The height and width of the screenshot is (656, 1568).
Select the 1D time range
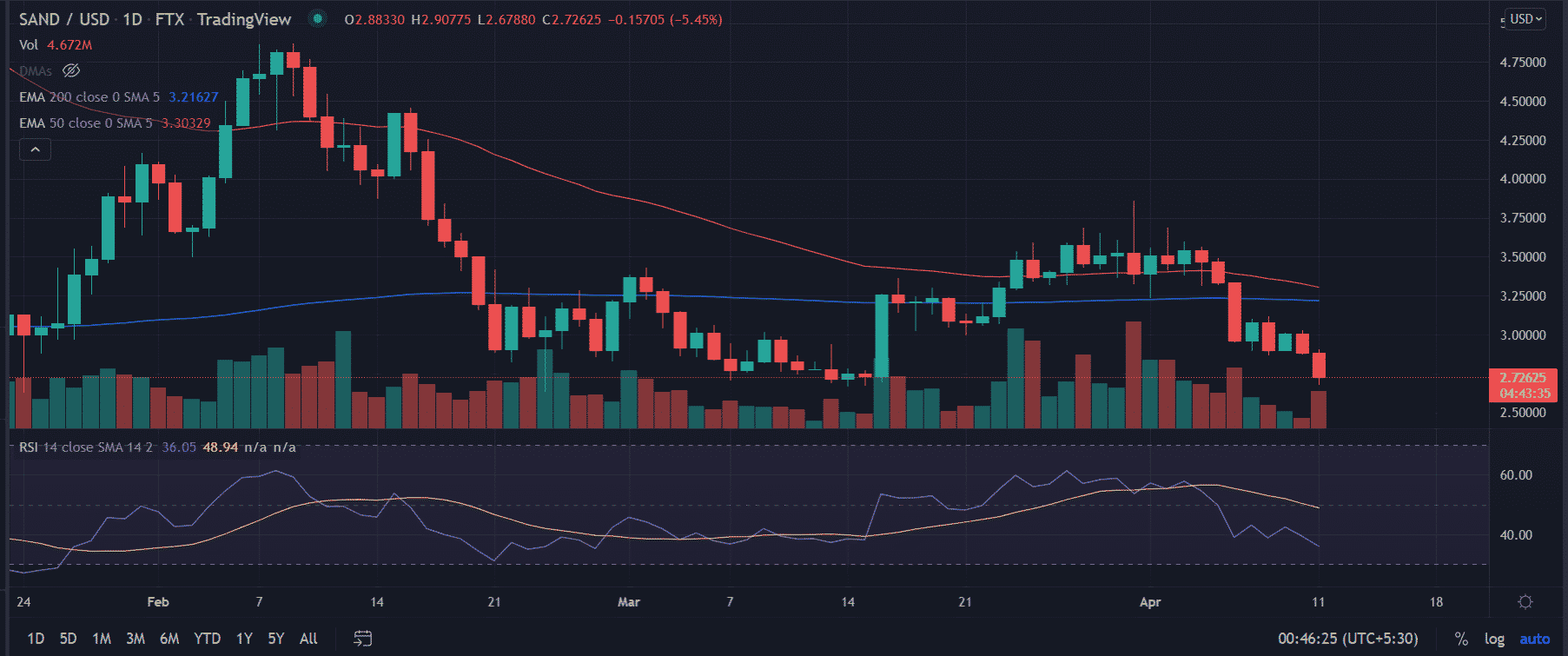click(x=36, y=639)
